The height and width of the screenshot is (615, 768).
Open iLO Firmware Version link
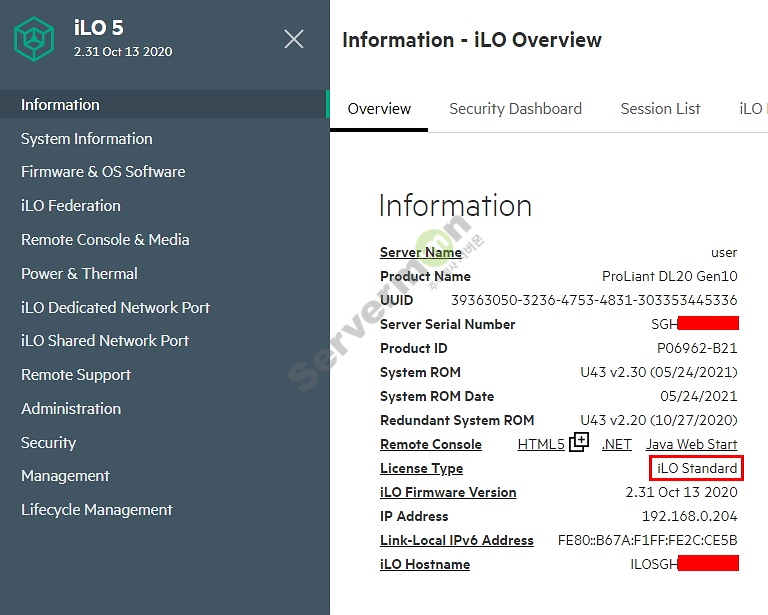point(448,492)
